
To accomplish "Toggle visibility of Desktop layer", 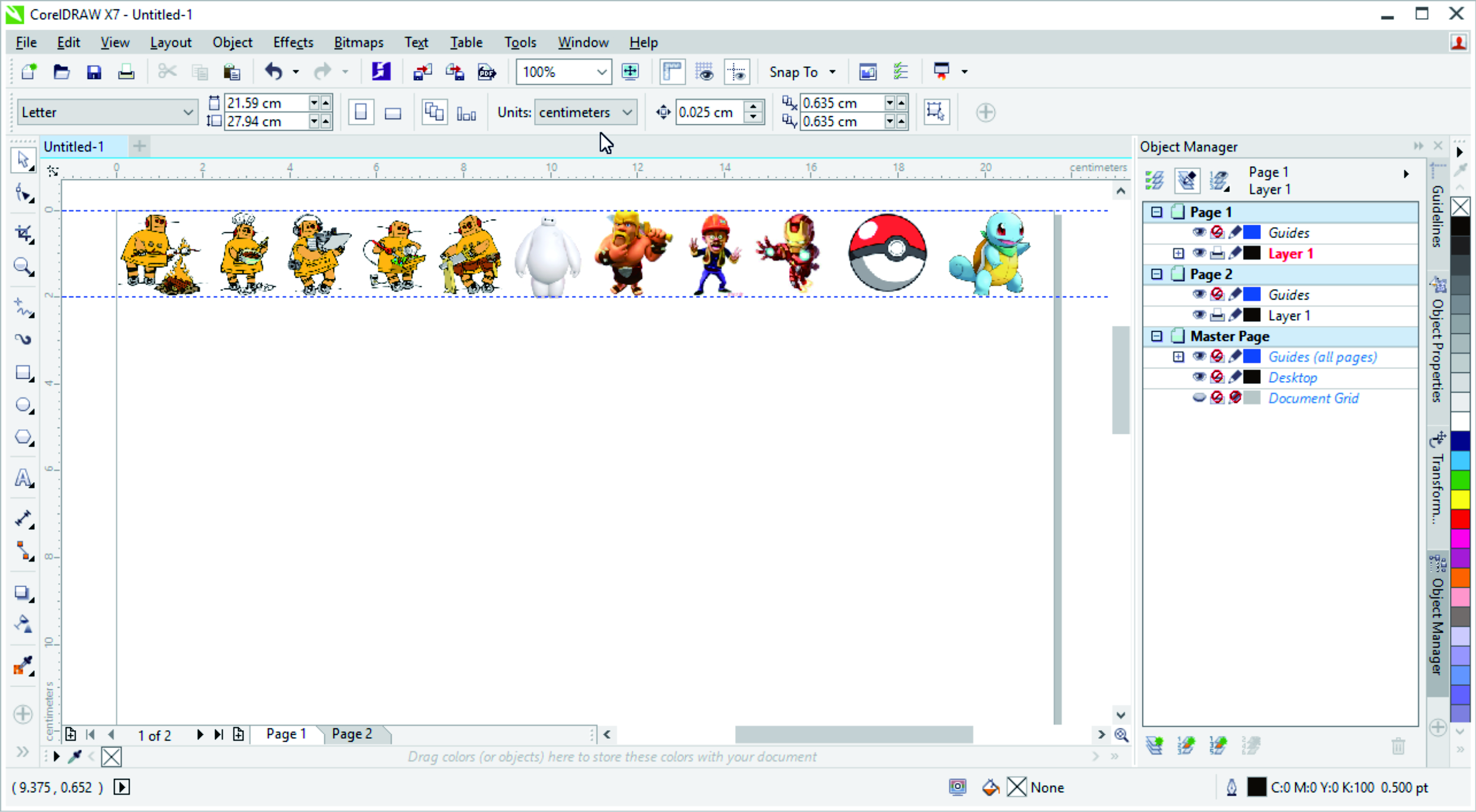I will tap(1199, 377).
